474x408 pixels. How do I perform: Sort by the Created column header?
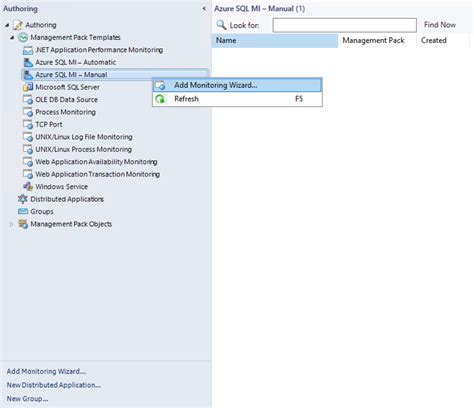point(443,41)
